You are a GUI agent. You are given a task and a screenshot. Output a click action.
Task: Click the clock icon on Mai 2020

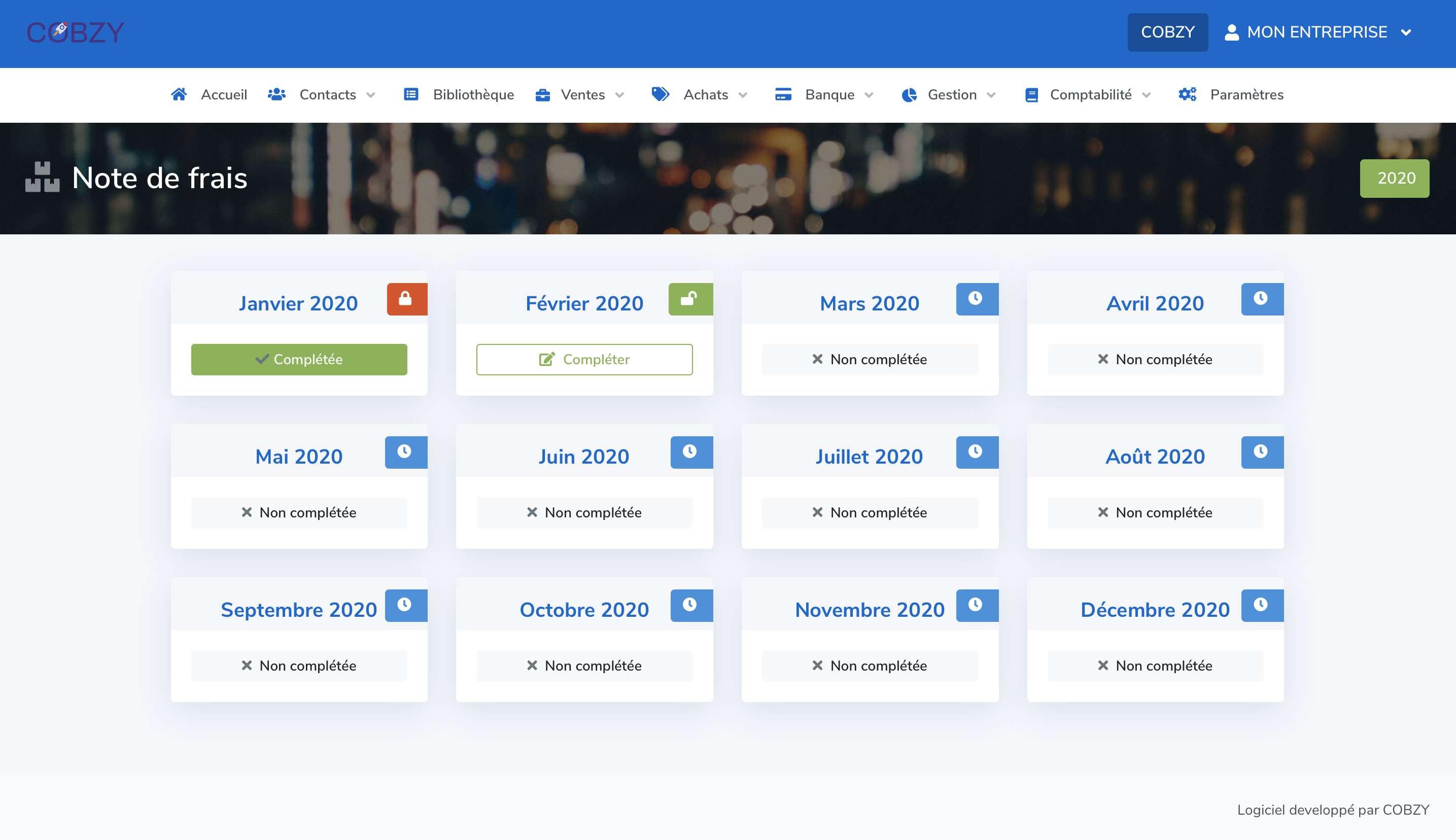pos(405,452)
